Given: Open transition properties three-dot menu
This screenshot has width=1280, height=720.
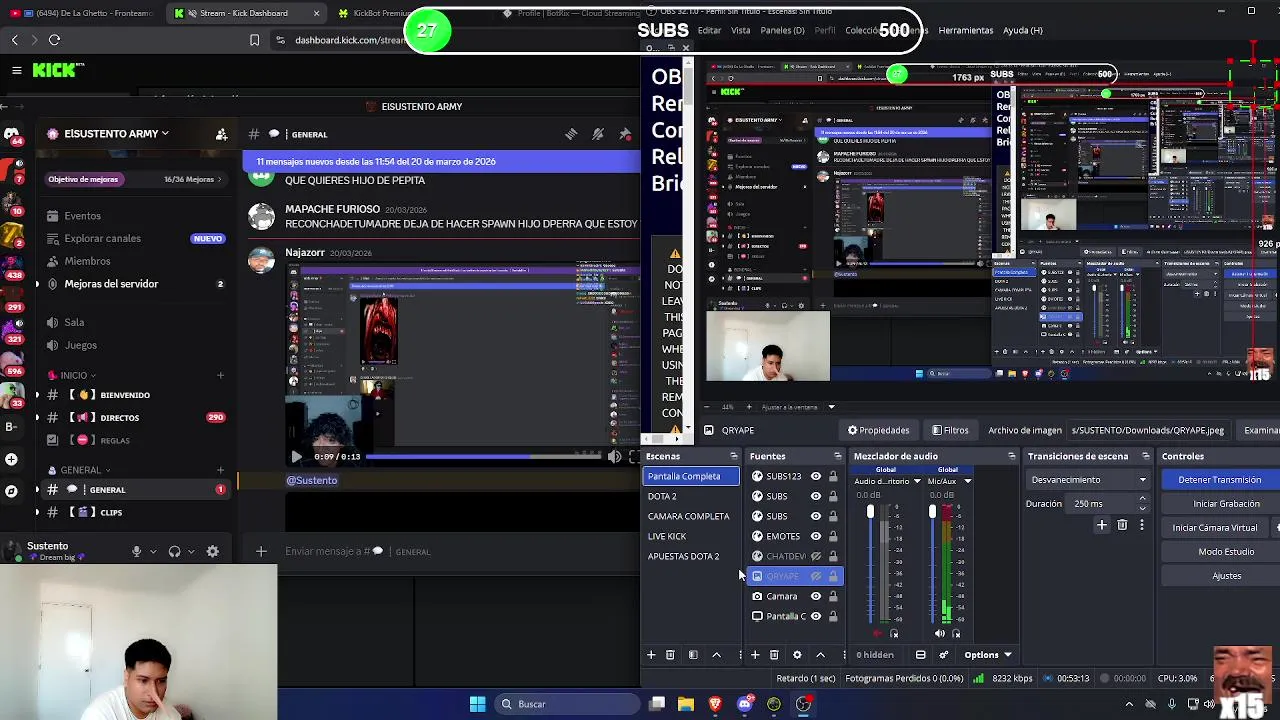Looking at the screenshot, I should click(x=1141, y=525).
